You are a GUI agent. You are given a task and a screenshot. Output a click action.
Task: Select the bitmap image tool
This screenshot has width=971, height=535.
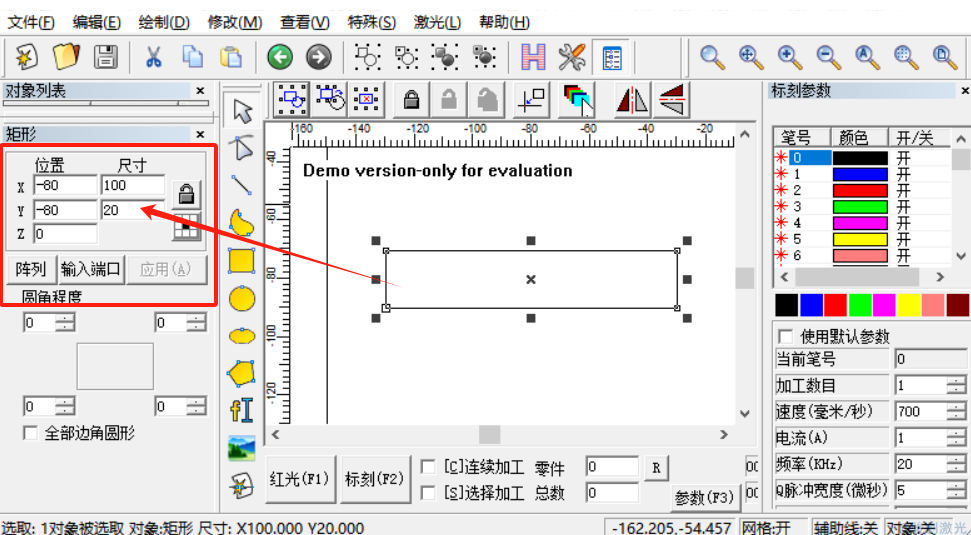(242, 448)
